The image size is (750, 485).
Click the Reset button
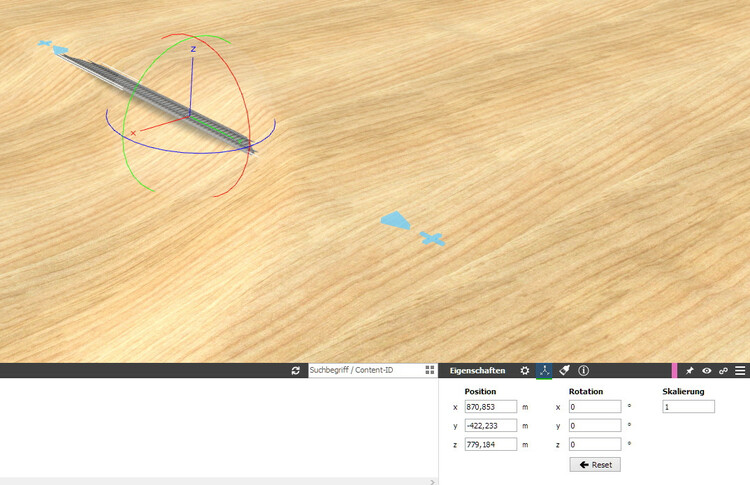(x=595, y=464)
